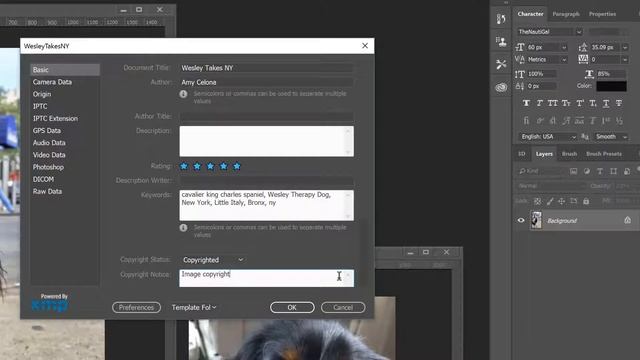
Task: Toggle Strikethrough text style
Action: click(619, 103)
